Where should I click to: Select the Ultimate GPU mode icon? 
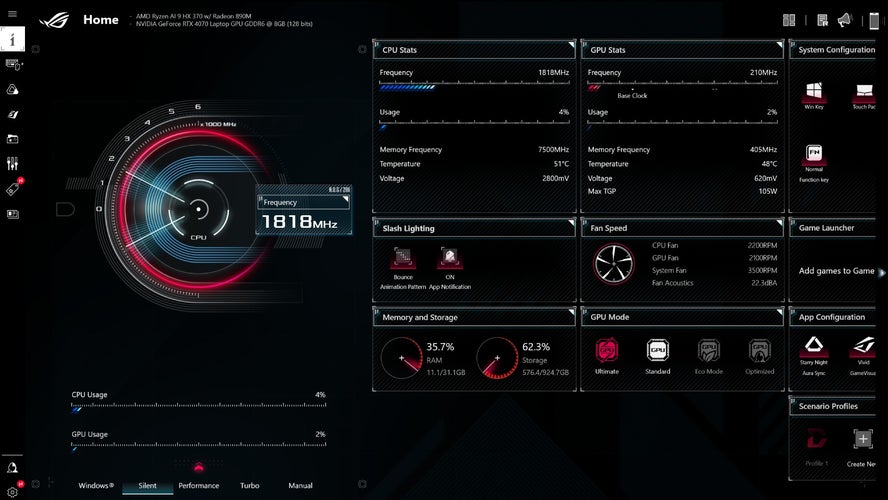pyautogui.click(x=606, y=351)
